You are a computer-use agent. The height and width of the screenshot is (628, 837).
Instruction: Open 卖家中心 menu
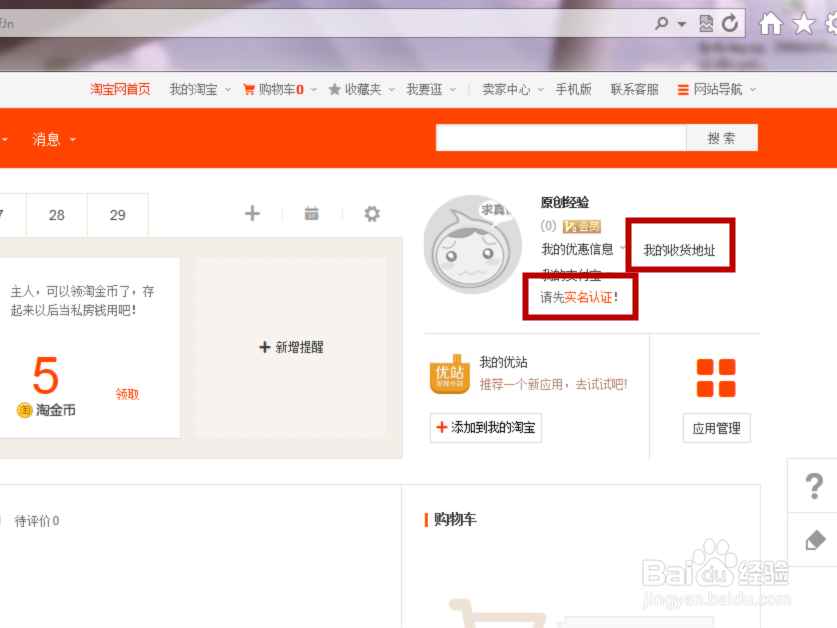click(506, 89)
